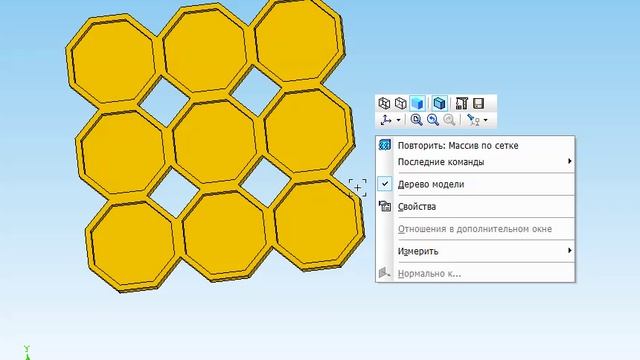Switch to wireframe display mode

(x=384, y=103)
